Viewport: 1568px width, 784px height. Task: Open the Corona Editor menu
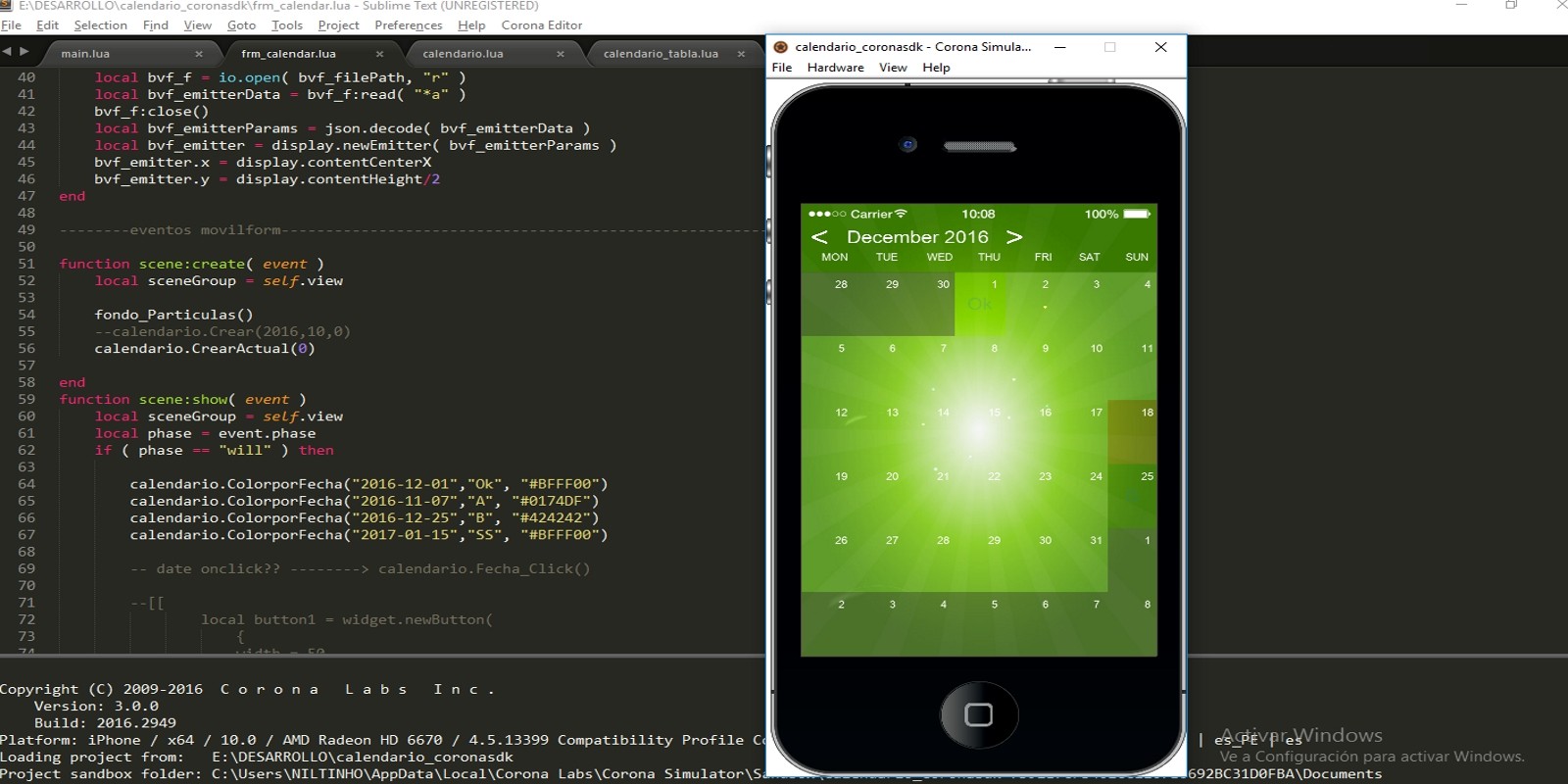(x=541, y=25)
